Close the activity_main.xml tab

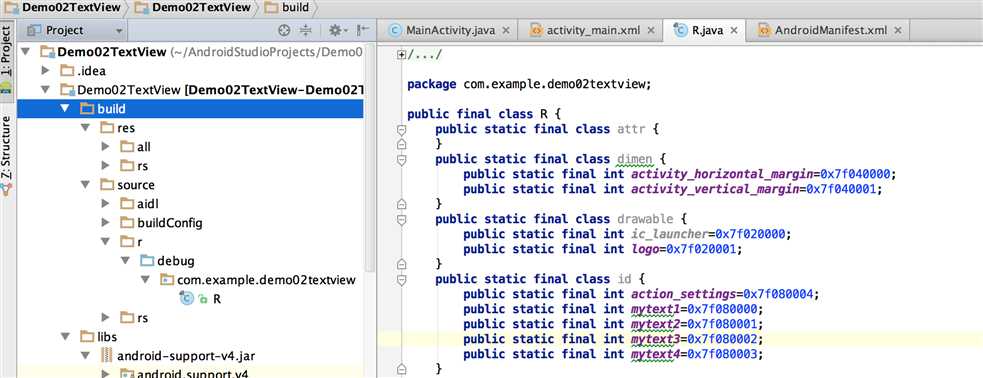pyautogui.click(x=651, y=30)
